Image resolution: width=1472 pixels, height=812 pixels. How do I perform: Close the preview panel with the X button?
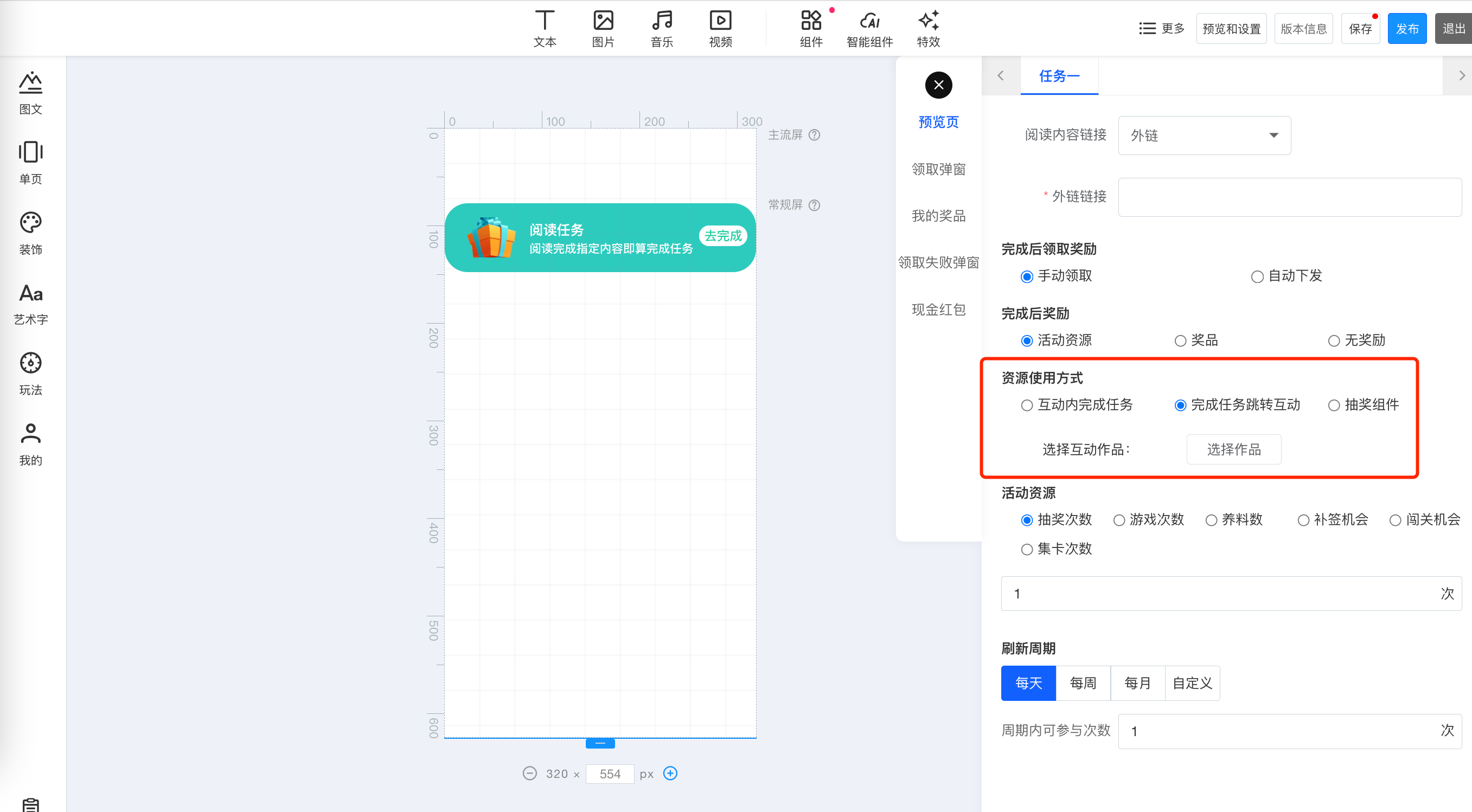pos(938,85)
